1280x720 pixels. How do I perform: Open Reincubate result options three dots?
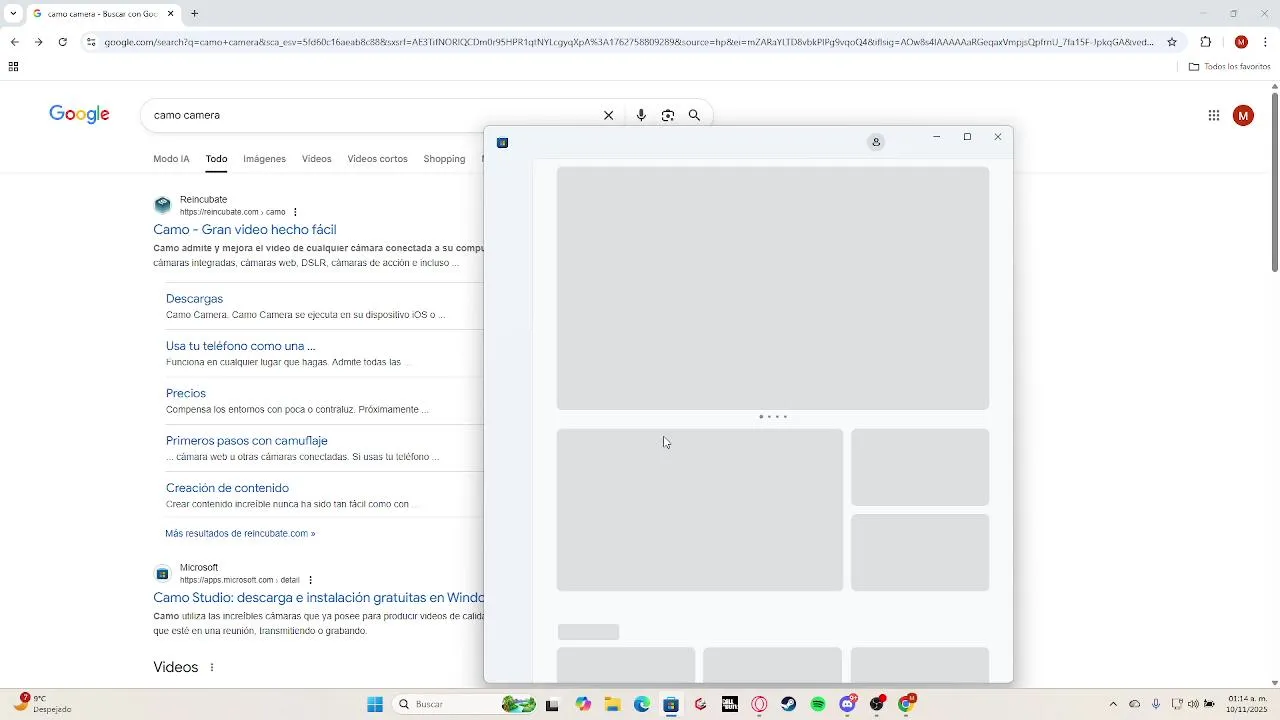pyautogui.click(x=295, y=212)
